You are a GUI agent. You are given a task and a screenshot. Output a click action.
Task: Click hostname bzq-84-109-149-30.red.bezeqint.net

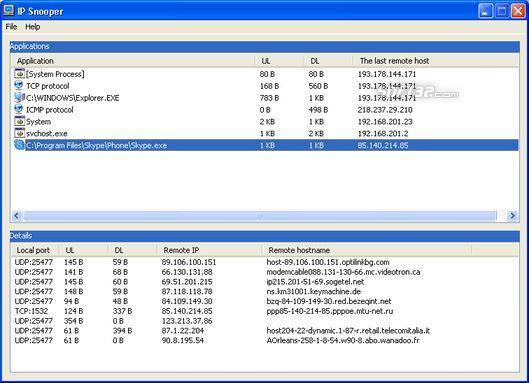pyautogui.click(x=329, y=301)
